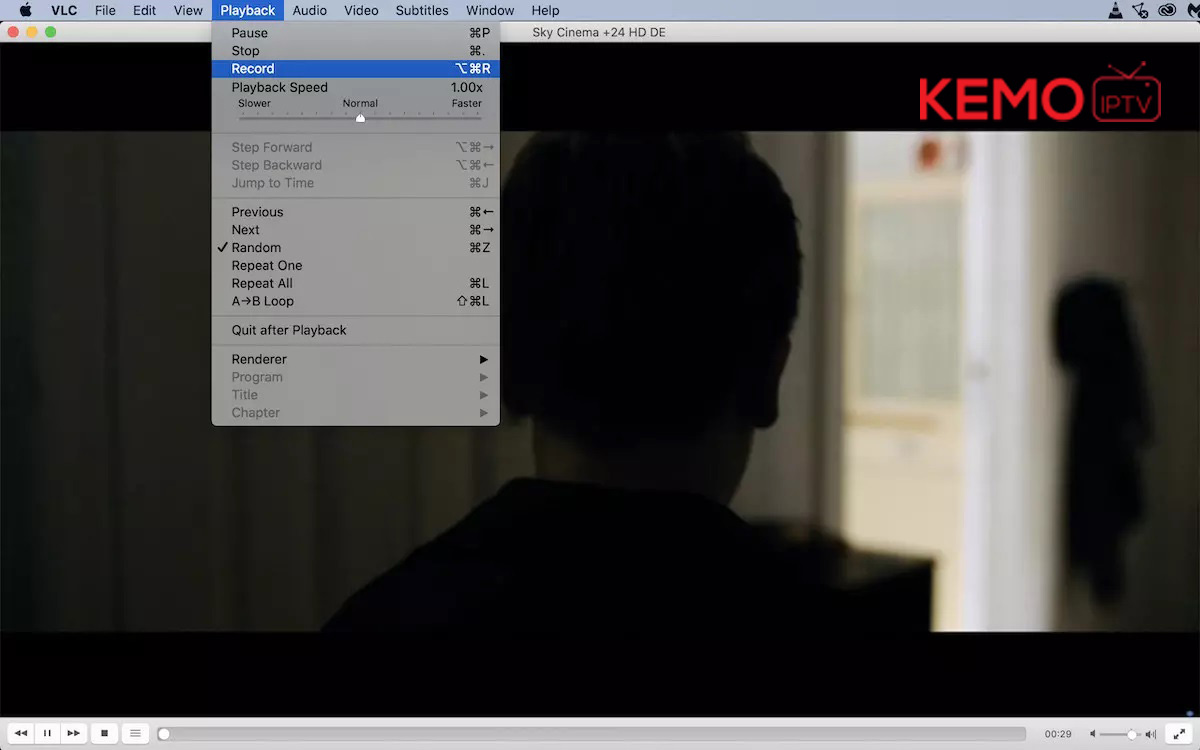
Task: Open the View menu
Action: pyautogui.click(x=188, y=10)
